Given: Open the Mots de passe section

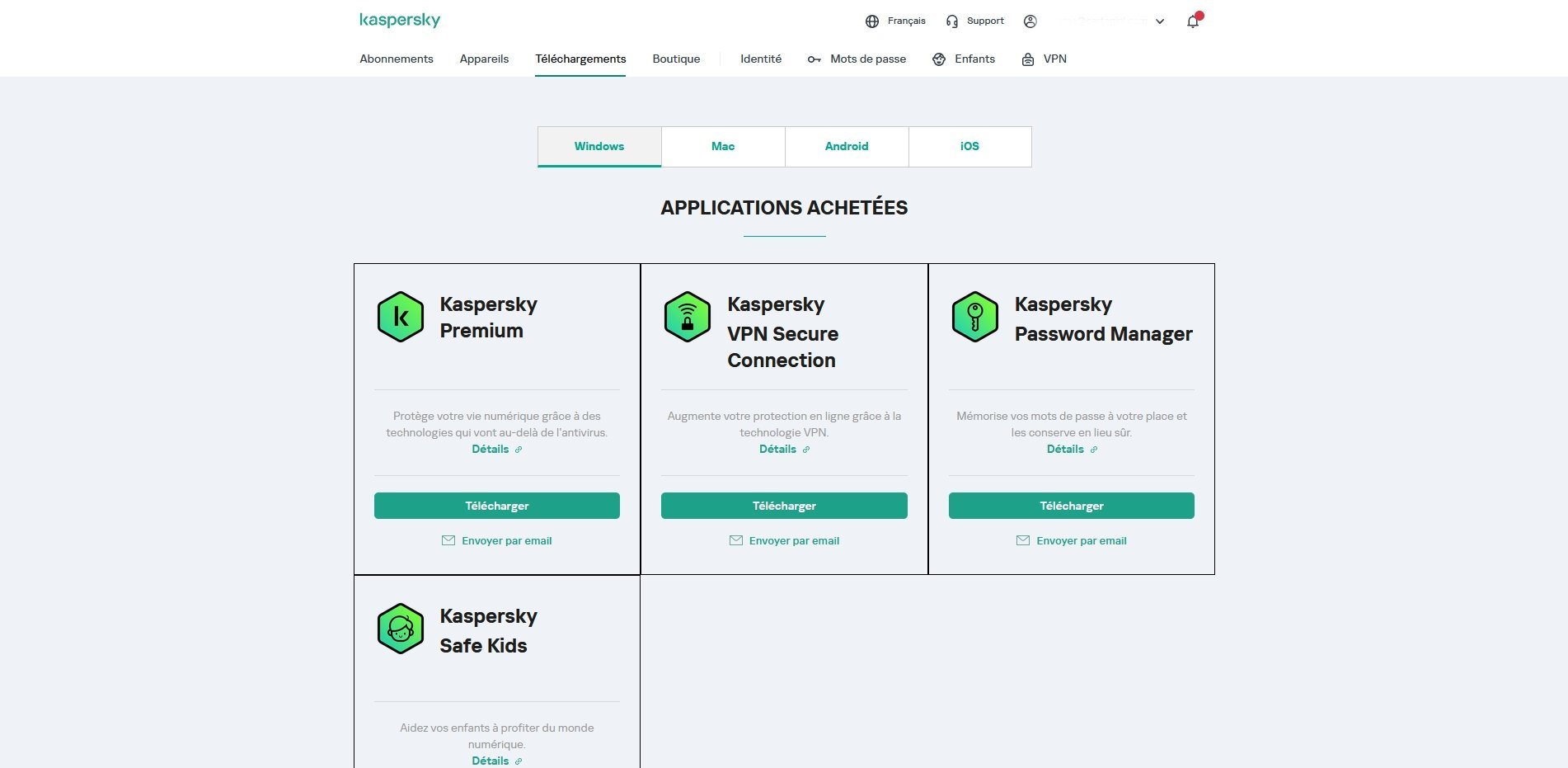Looking at the screenshot, I should [868, 59].
